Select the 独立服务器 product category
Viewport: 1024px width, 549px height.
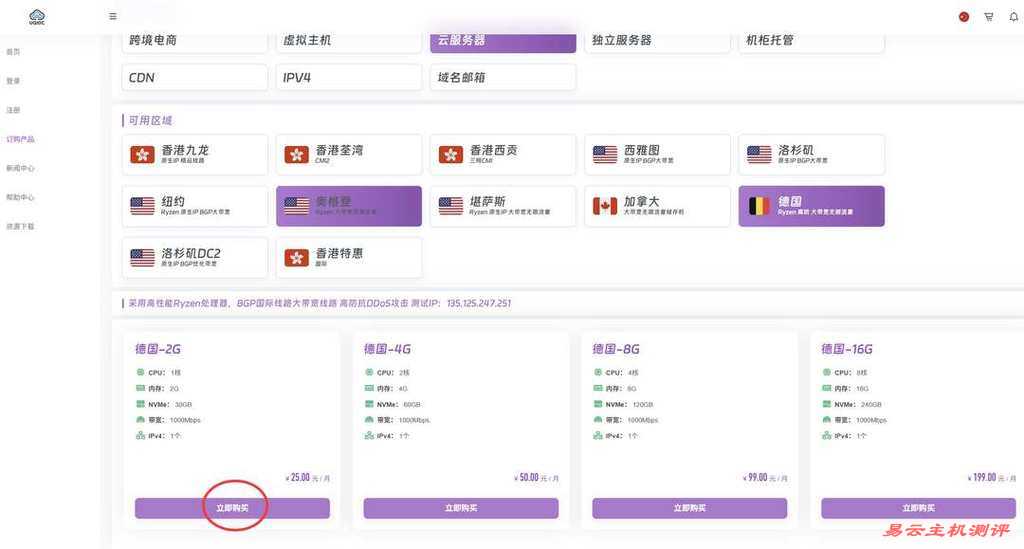tap(657, 42)
